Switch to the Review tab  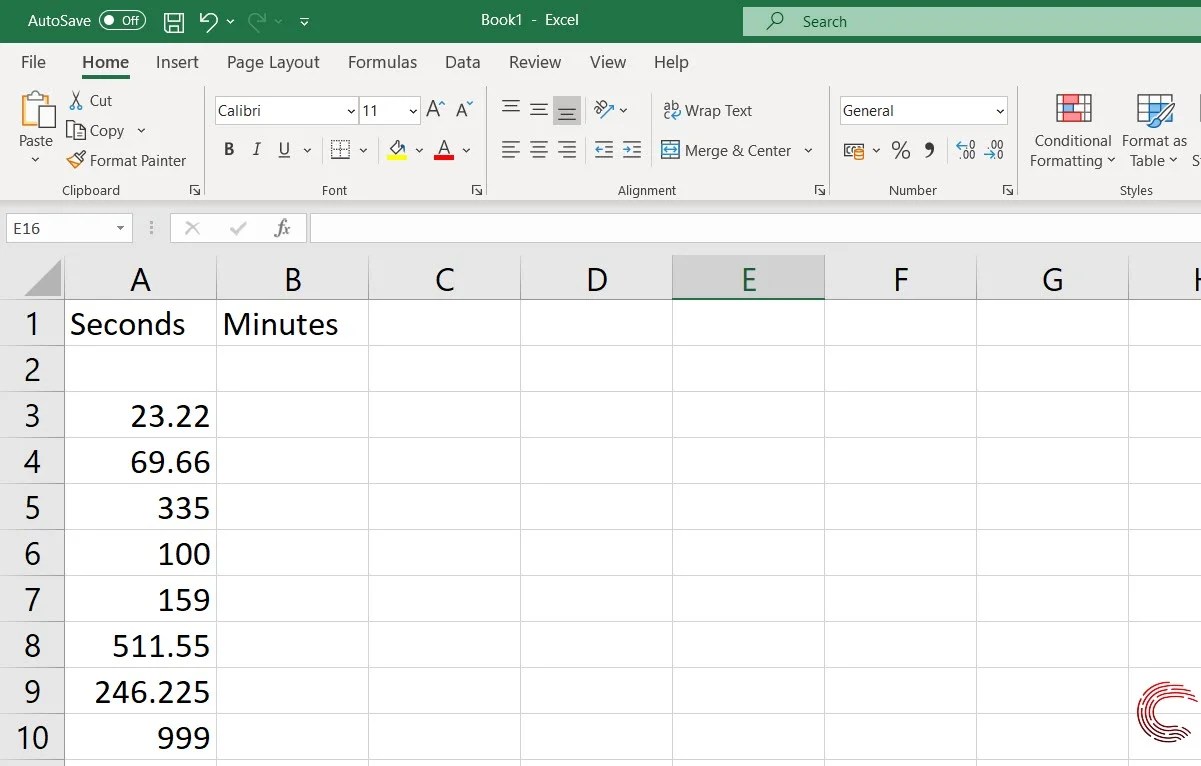[x=535, y=62]
